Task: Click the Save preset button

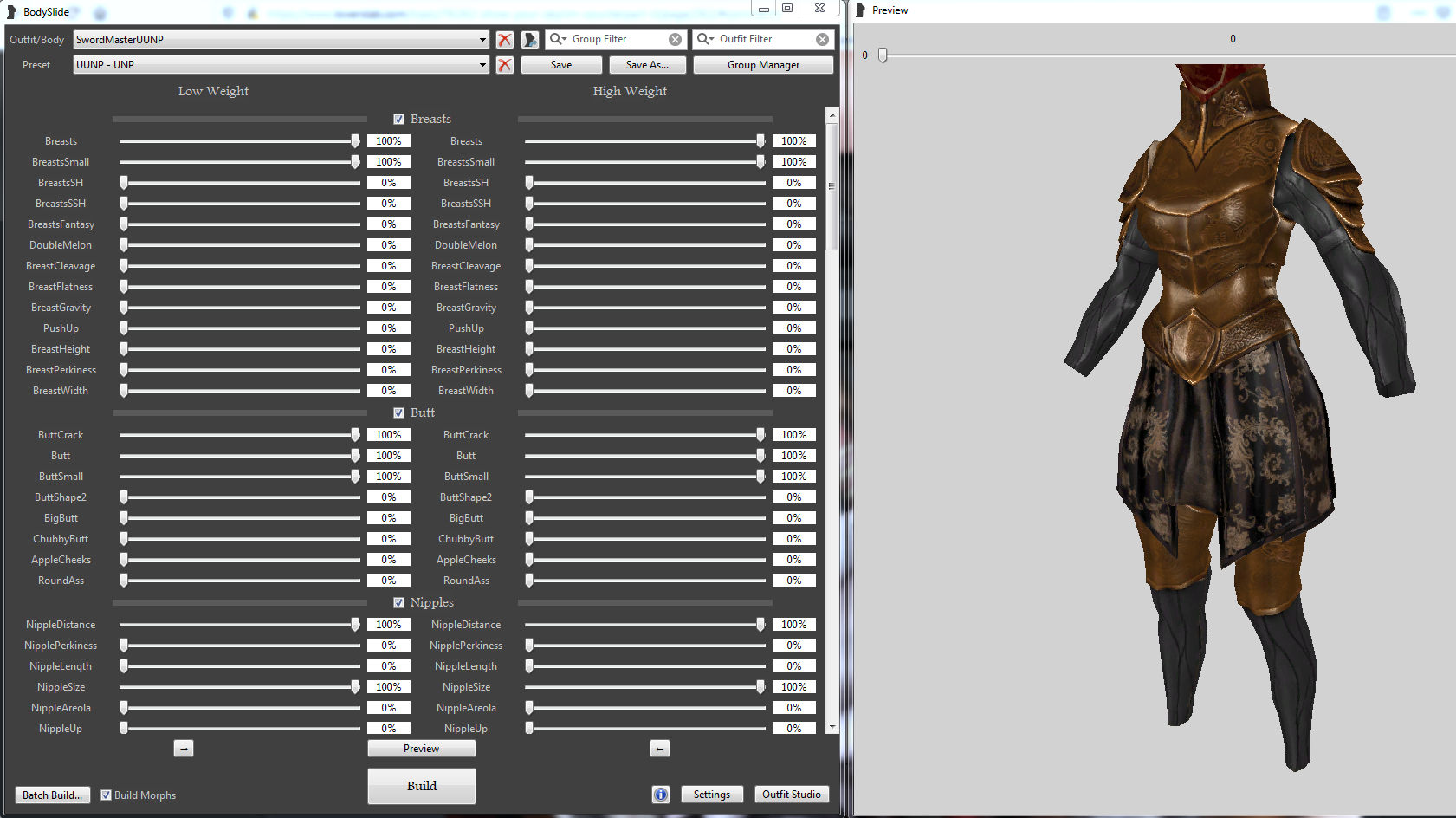Action: (561, 65)
